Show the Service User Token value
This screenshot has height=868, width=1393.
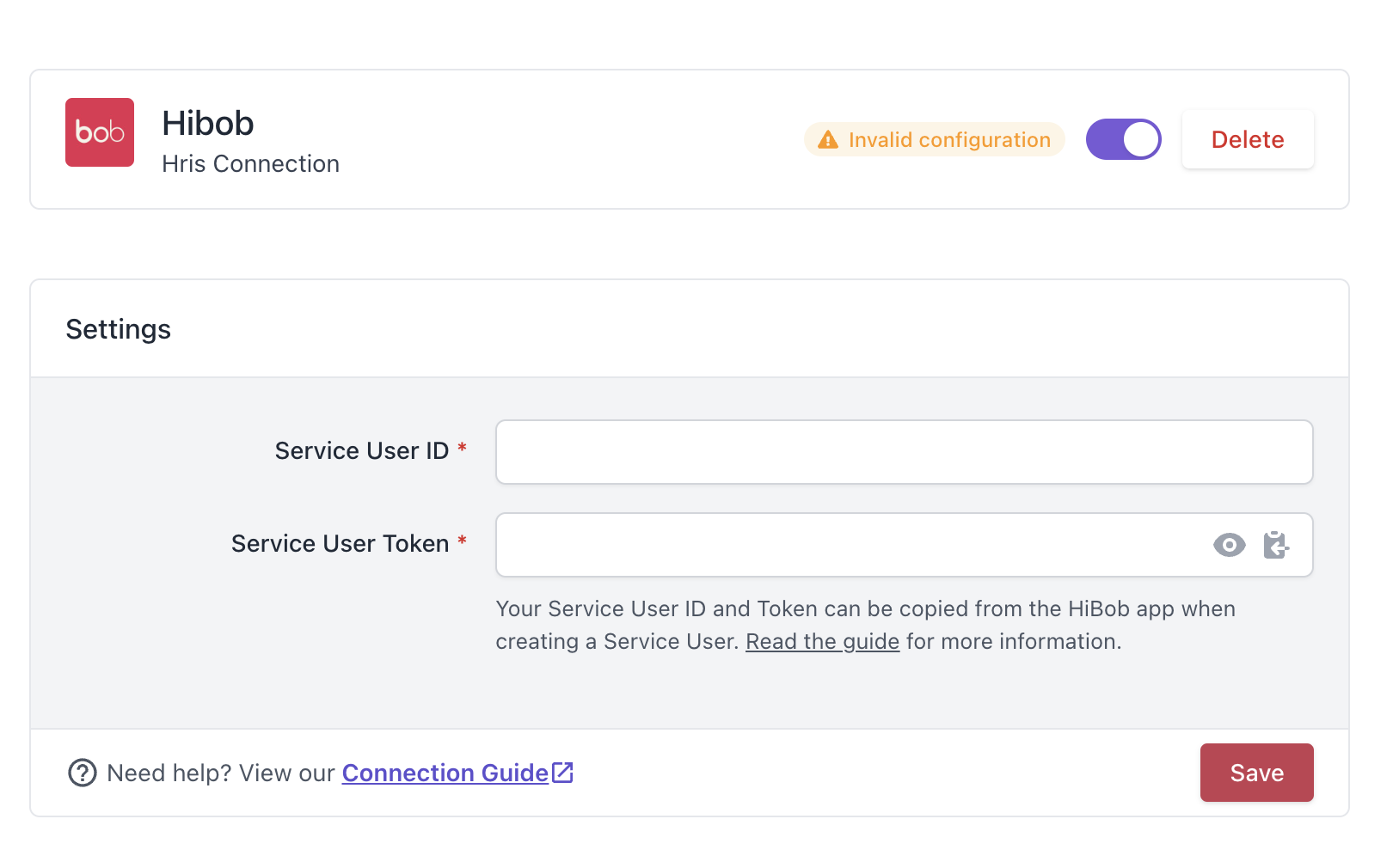point(1230,545)
